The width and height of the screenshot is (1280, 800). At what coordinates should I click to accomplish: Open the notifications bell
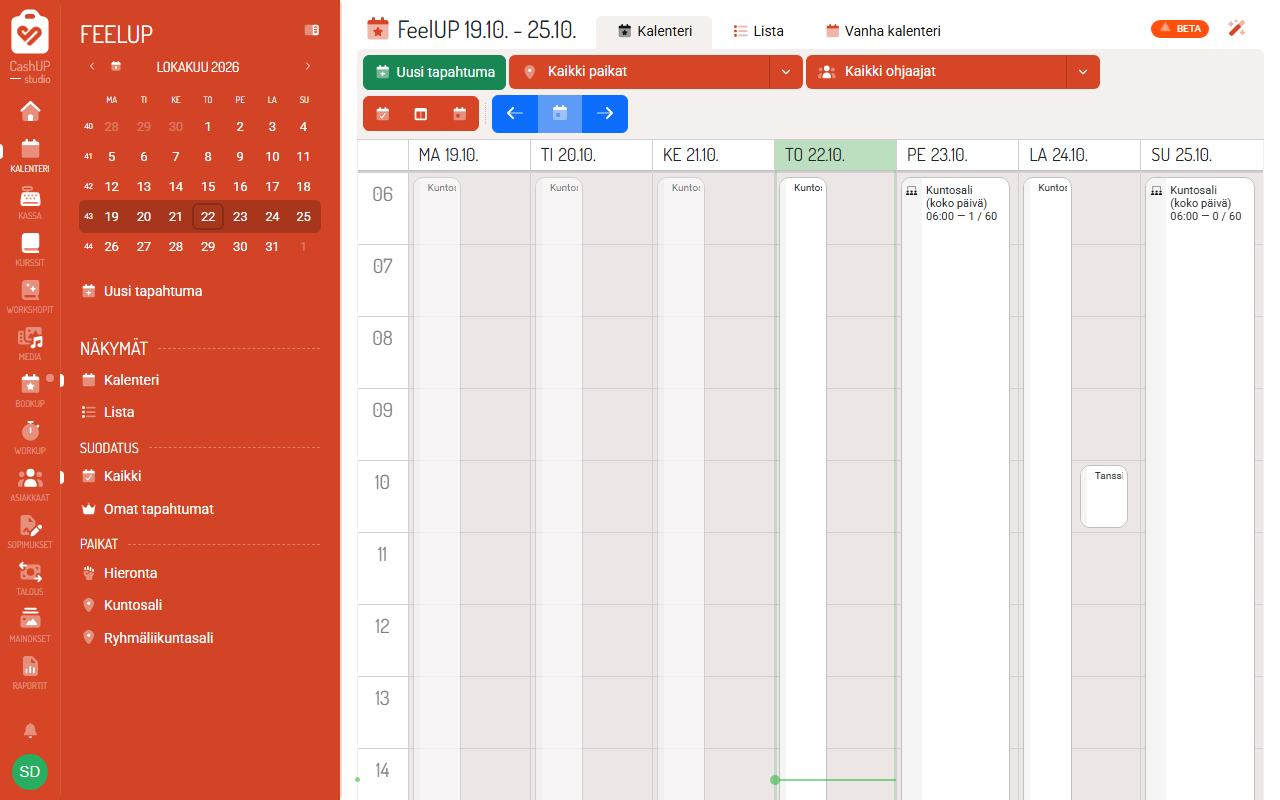pyautogui.click(x=30, y=730)
